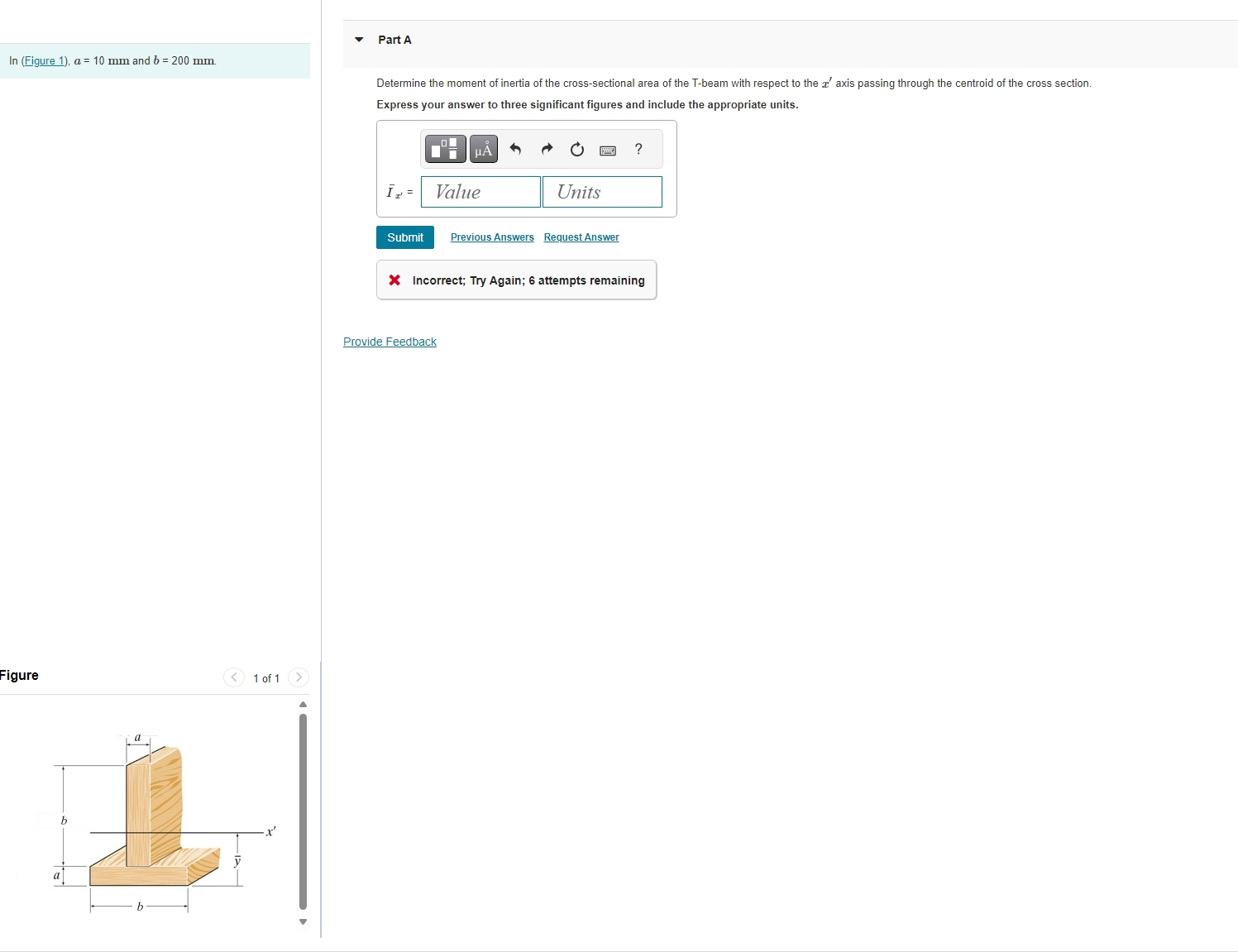Open the Previous Answers link
Image resolution: width=1238 pixels, height=952 pixels.
coord(492,237)
